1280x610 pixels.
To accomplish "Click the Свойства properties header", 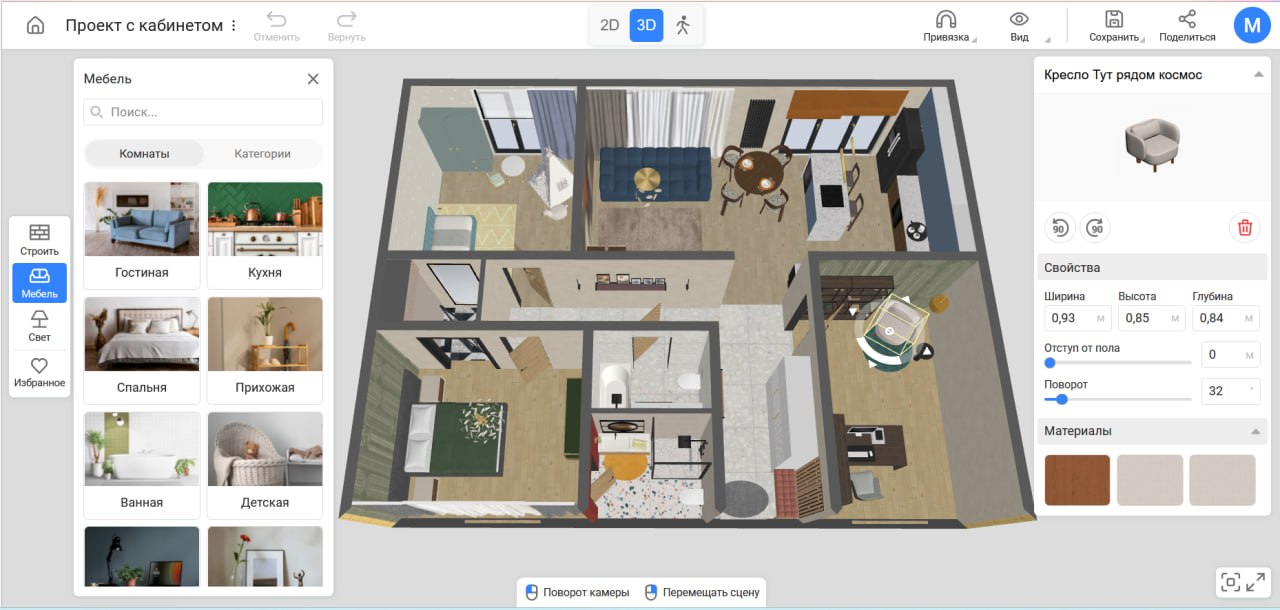I will click(x=1153, y=267).
